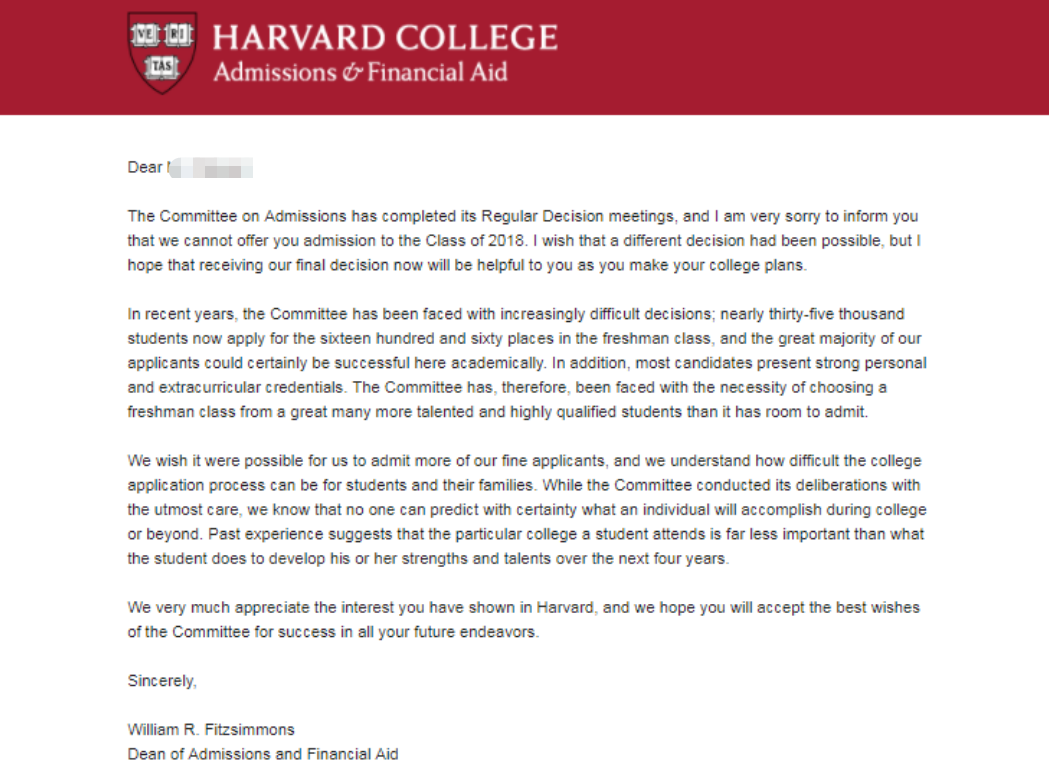Click Admissions & Financial Aid subtitle

coord(361,72)
